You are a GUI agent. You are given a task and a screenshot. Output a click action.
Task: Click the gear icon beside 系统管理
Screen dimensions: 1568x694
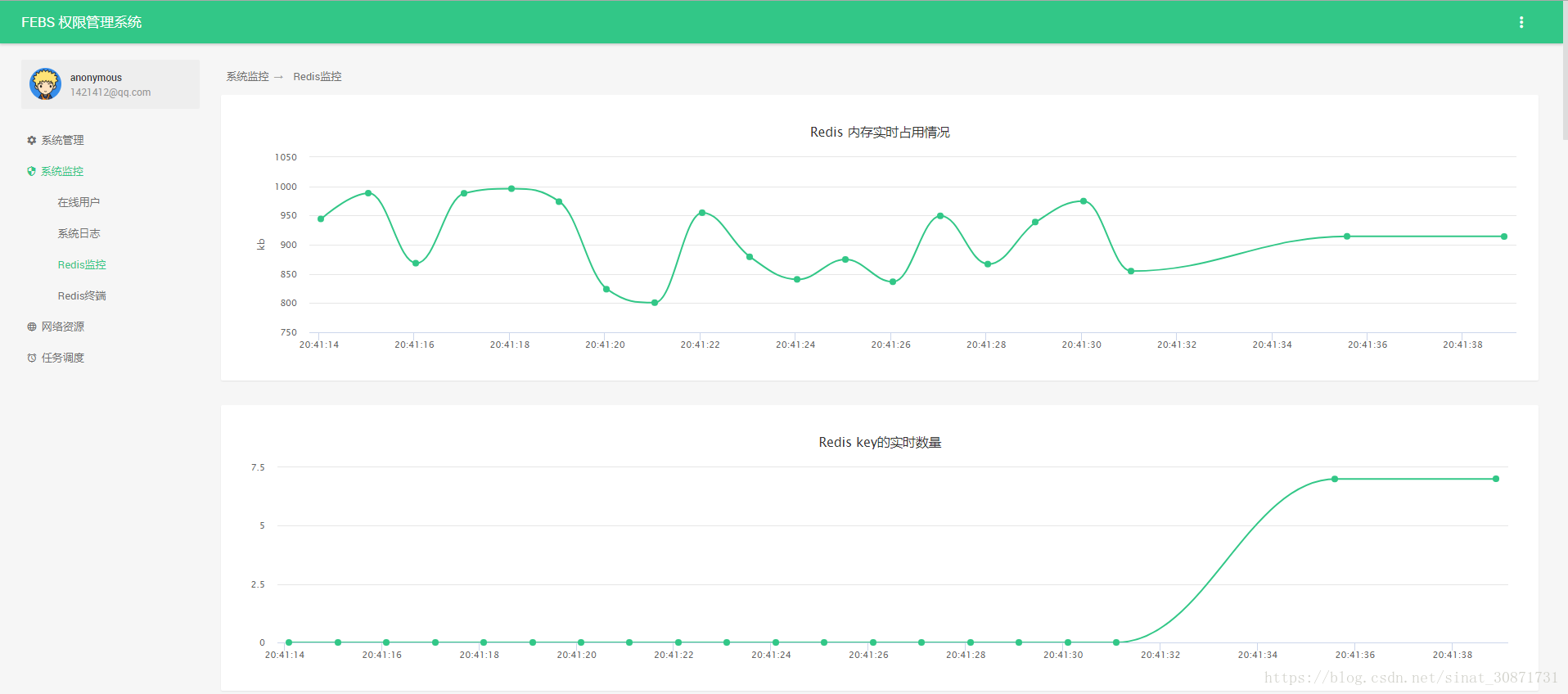click(x=32, y=140)
